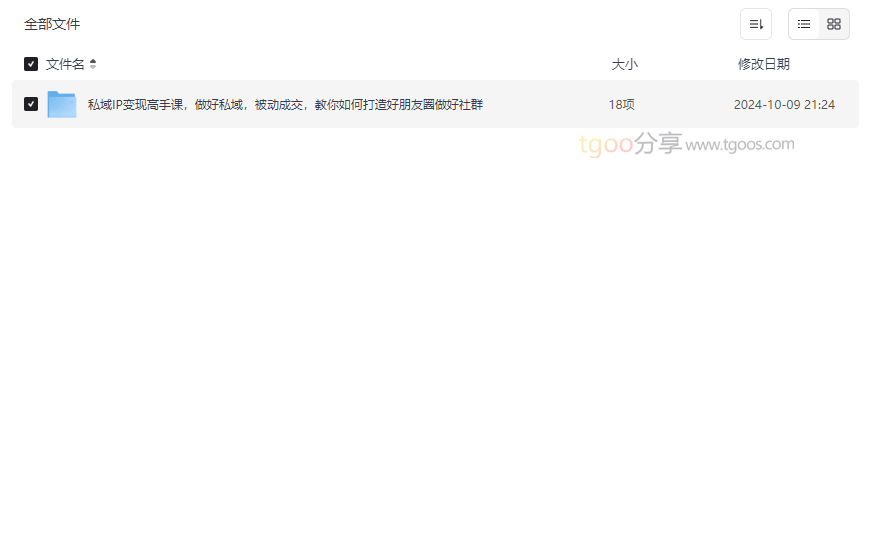Uncheck the select-all checkbox beside 文件名

pos(31,64)
